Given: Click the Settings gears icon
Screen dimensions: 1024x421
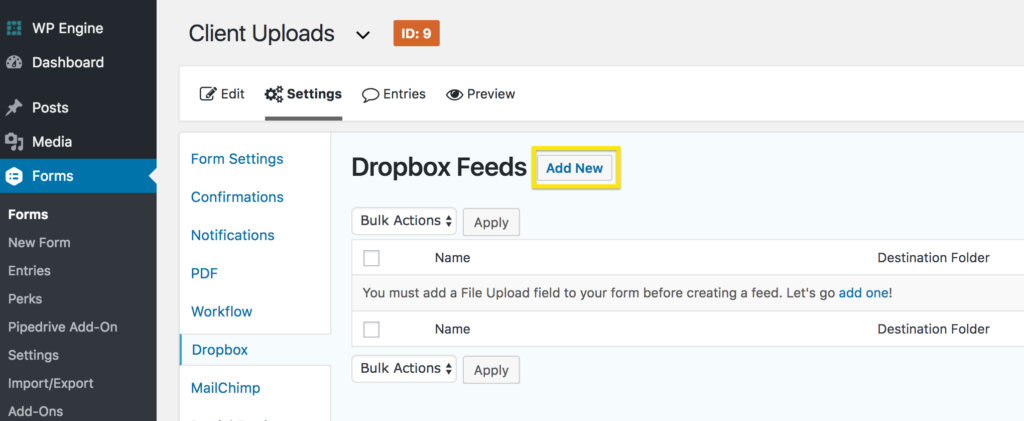Looking at the screenshot, I should pyautogui.click(x=274, y=94).
